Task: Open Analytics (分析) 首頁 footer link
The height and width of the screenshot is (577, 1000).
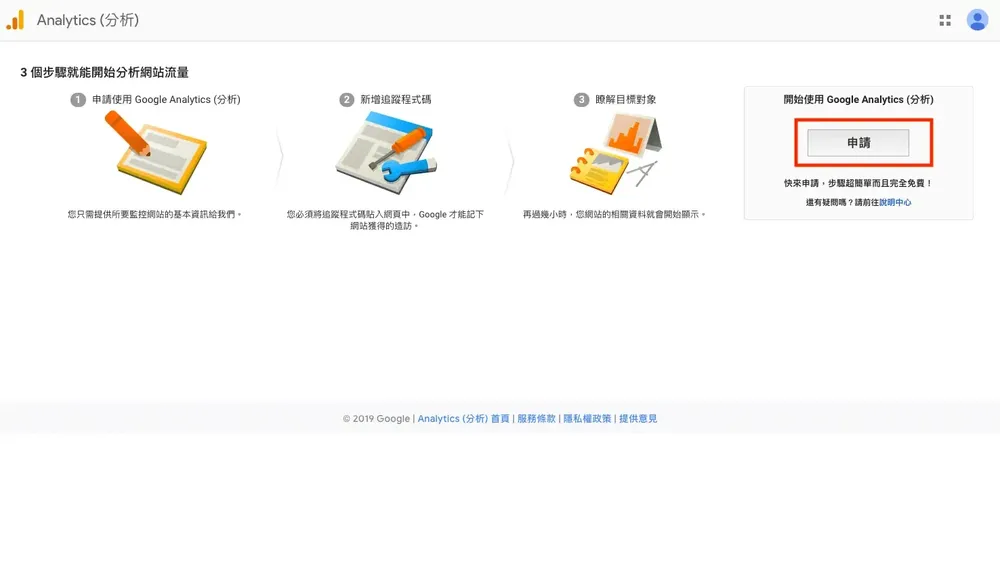Action: pos(464,419)
